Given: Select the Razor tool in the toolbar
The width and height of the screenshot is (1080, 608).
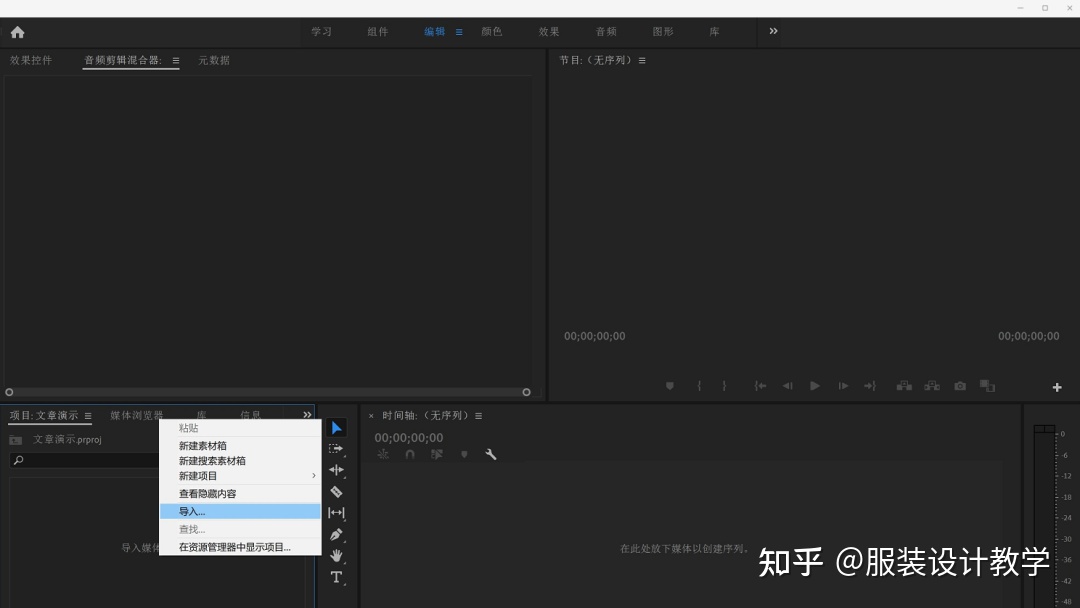Looking at the screenshot, I should (x=336, y=491).
